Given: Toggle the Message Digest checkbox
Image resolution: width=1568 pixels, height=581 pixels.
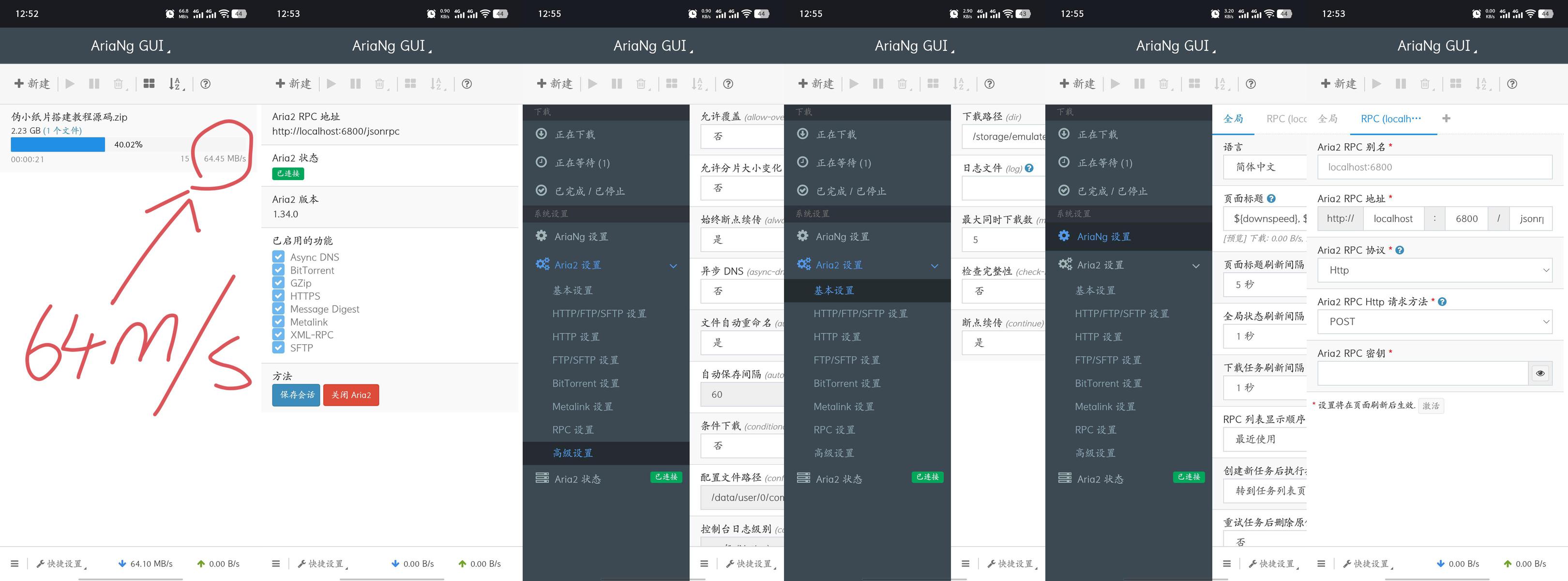Looking at the screenshot, I should 278,309.
